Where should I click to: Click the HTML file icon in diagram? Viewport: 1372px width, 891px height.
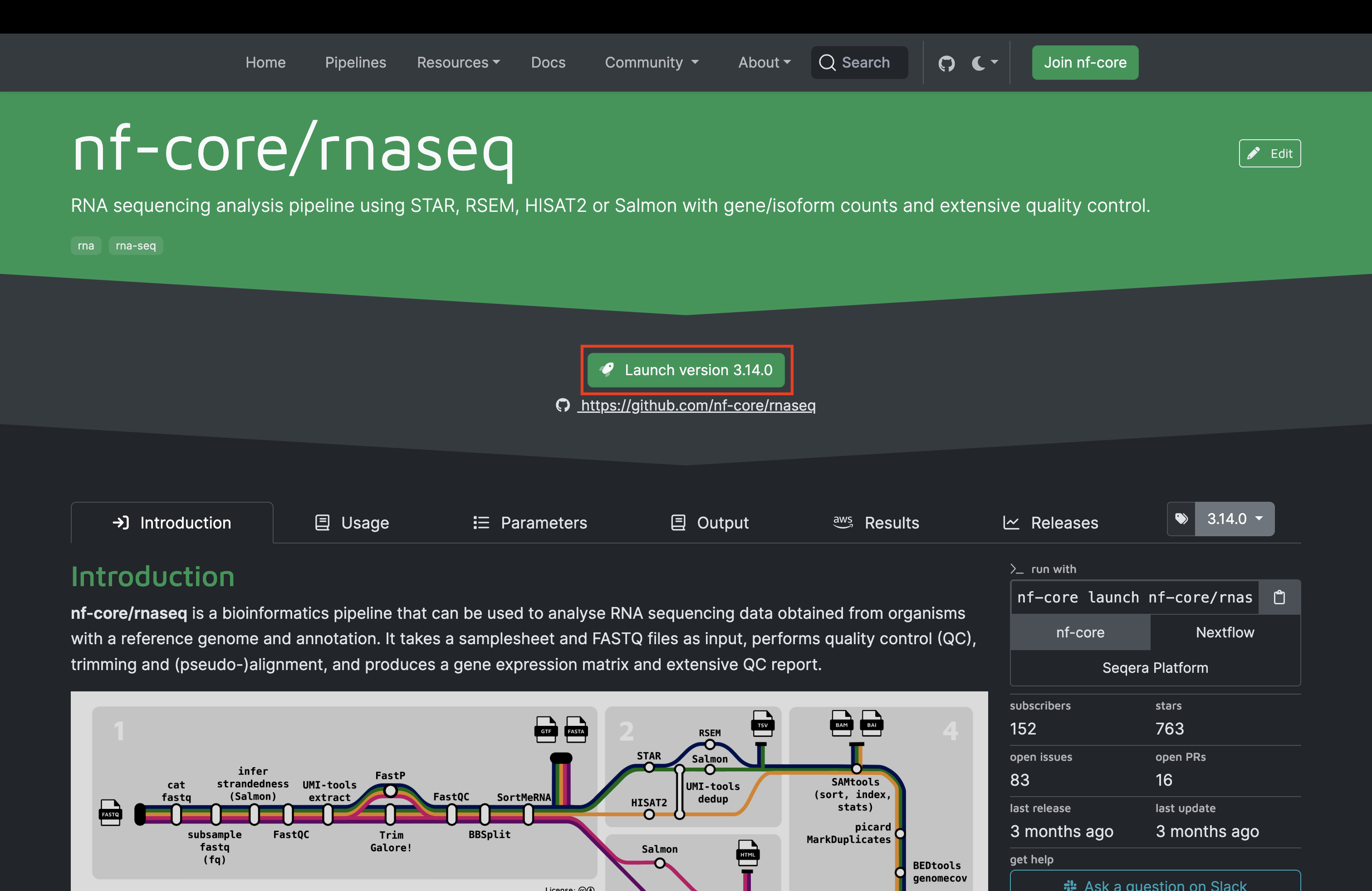point(748,853)
